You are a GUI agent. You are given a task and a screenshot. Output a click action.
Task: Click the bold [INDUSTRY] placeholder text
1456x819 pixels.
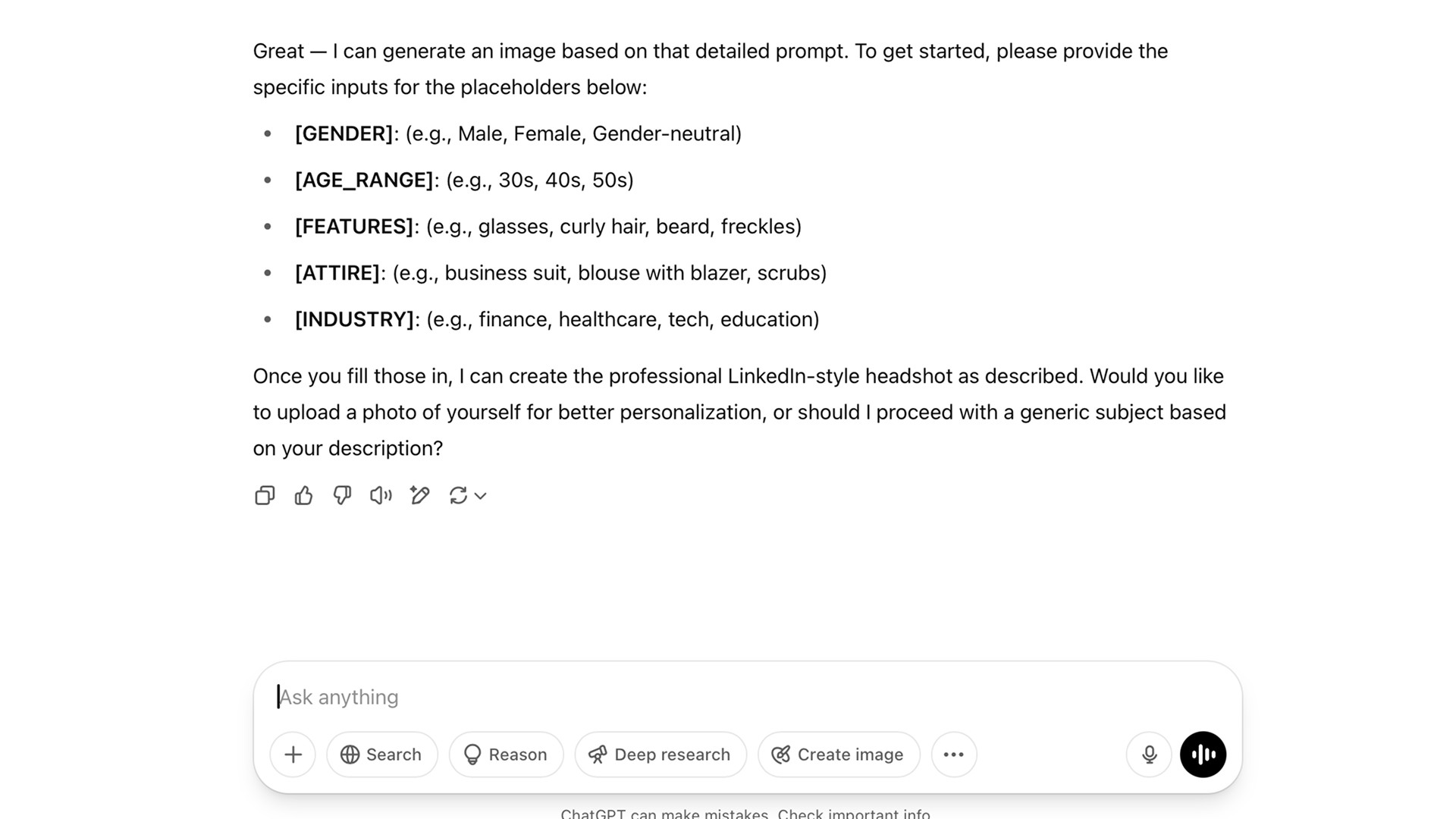coord(355,320)
